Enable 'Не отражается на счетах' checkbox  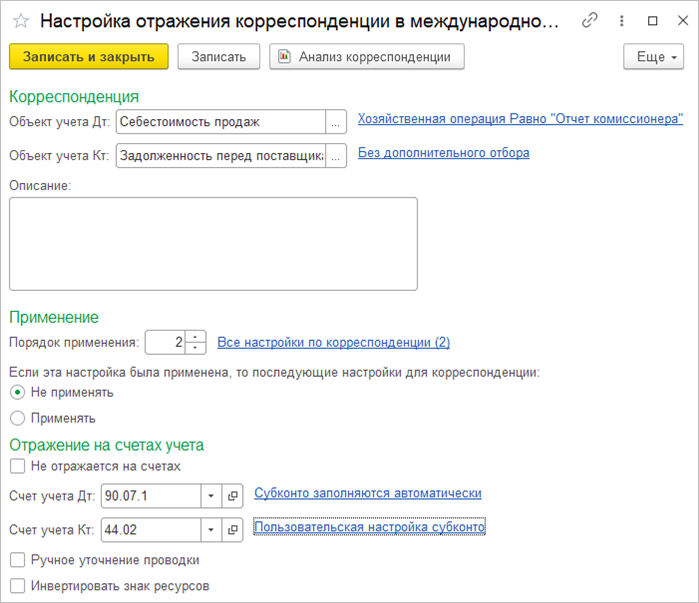[17, 466]
